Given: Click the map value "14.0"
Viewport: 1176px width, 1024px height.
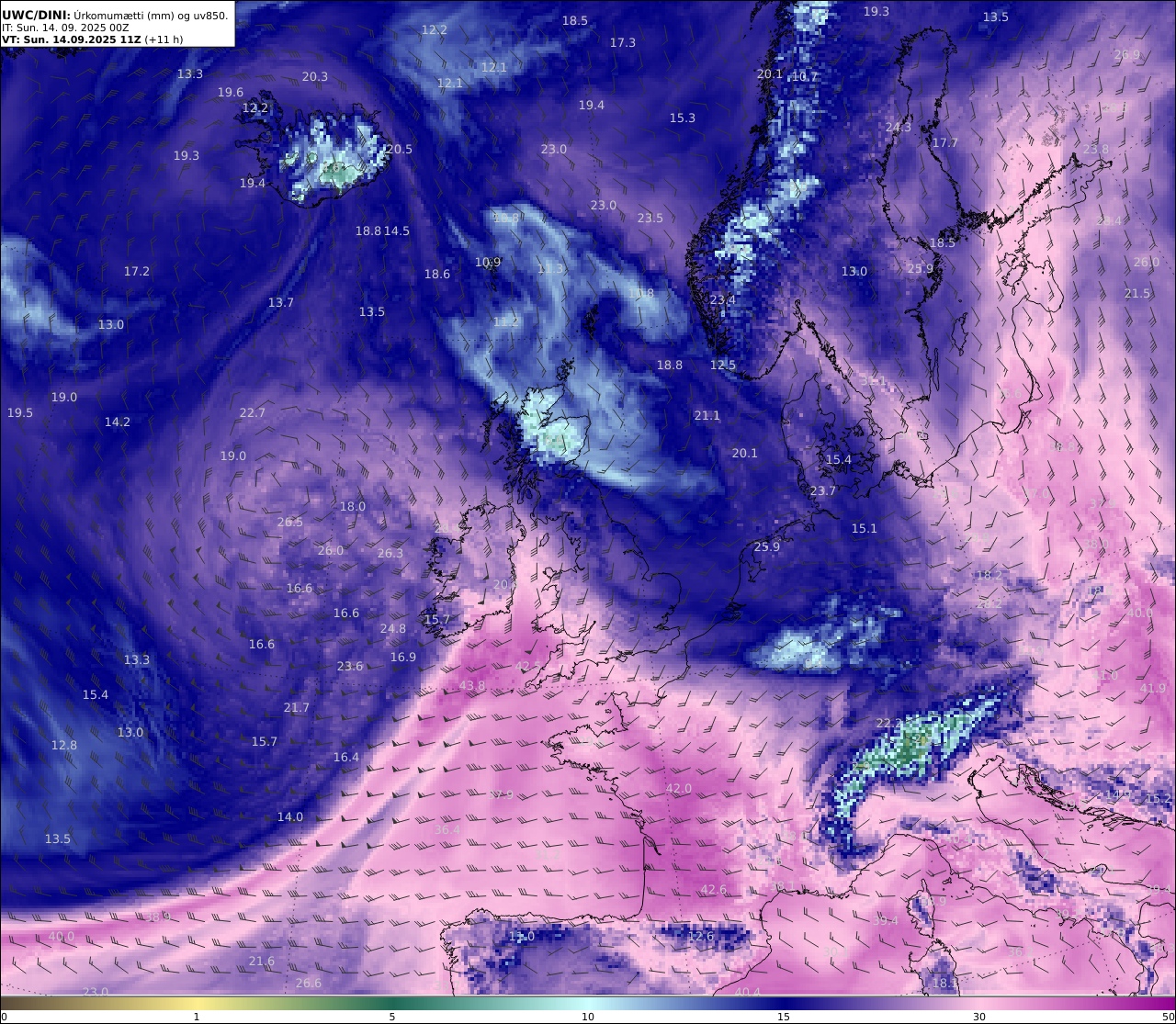Looking at the screenshot, I should 290,817.
